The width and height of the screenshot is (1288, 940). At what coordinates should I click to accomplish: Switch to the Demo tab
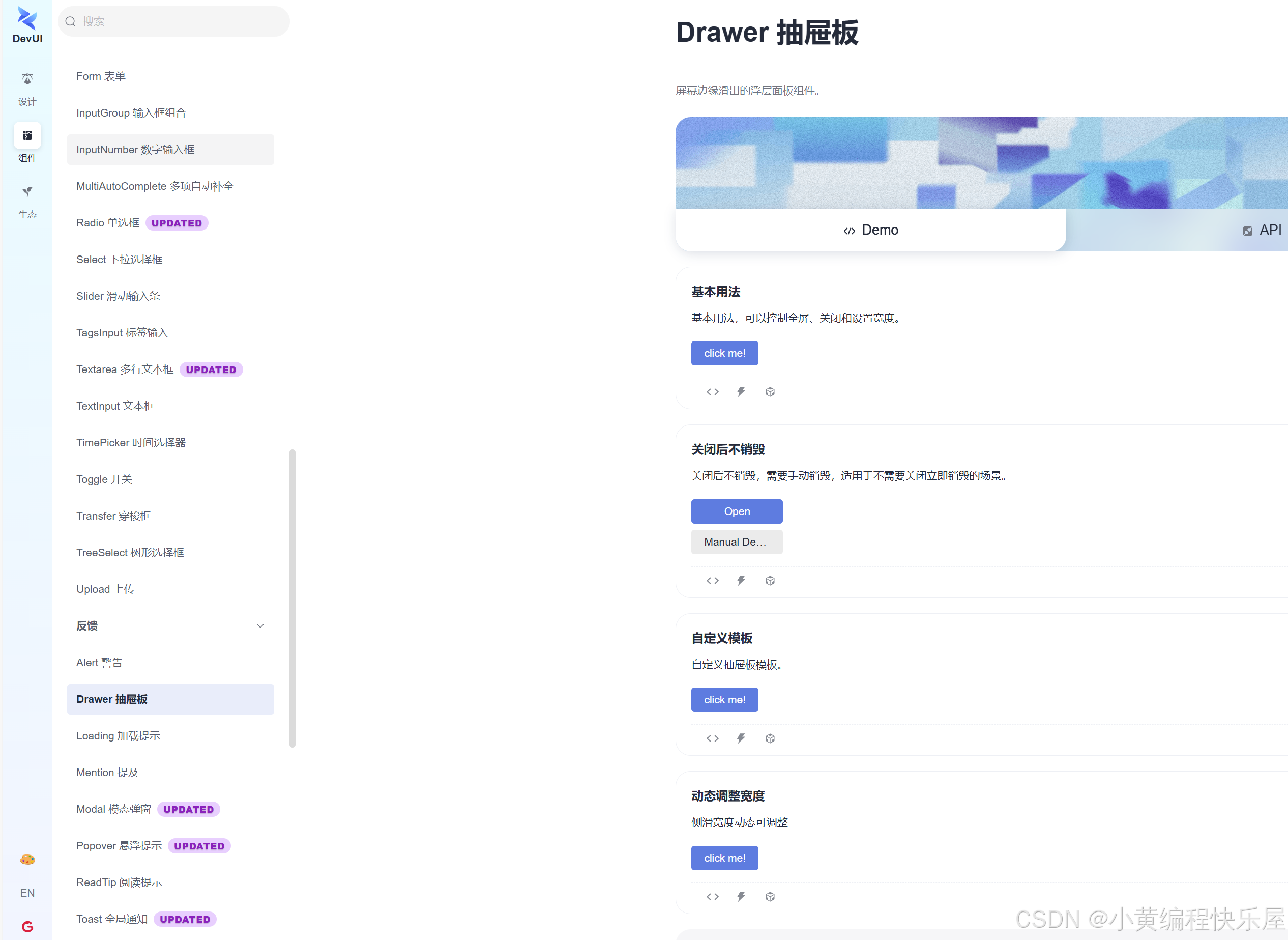870,230
